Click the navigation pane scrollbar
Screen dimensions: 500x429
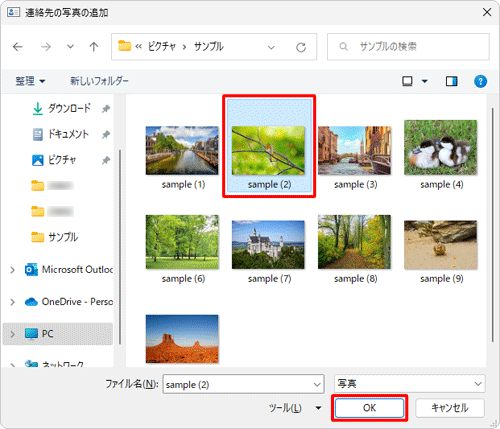120,247
